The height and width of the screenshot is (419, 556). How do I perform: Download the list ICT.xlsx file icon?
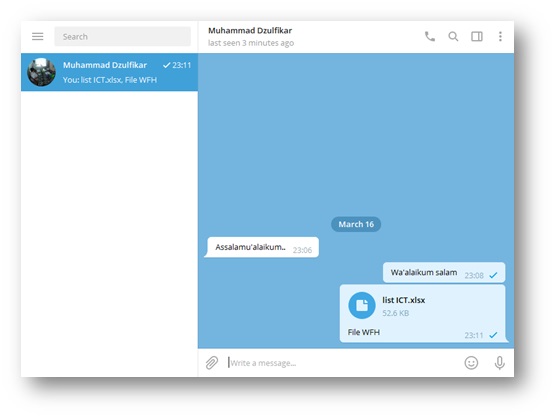click(x=362, y=305)
